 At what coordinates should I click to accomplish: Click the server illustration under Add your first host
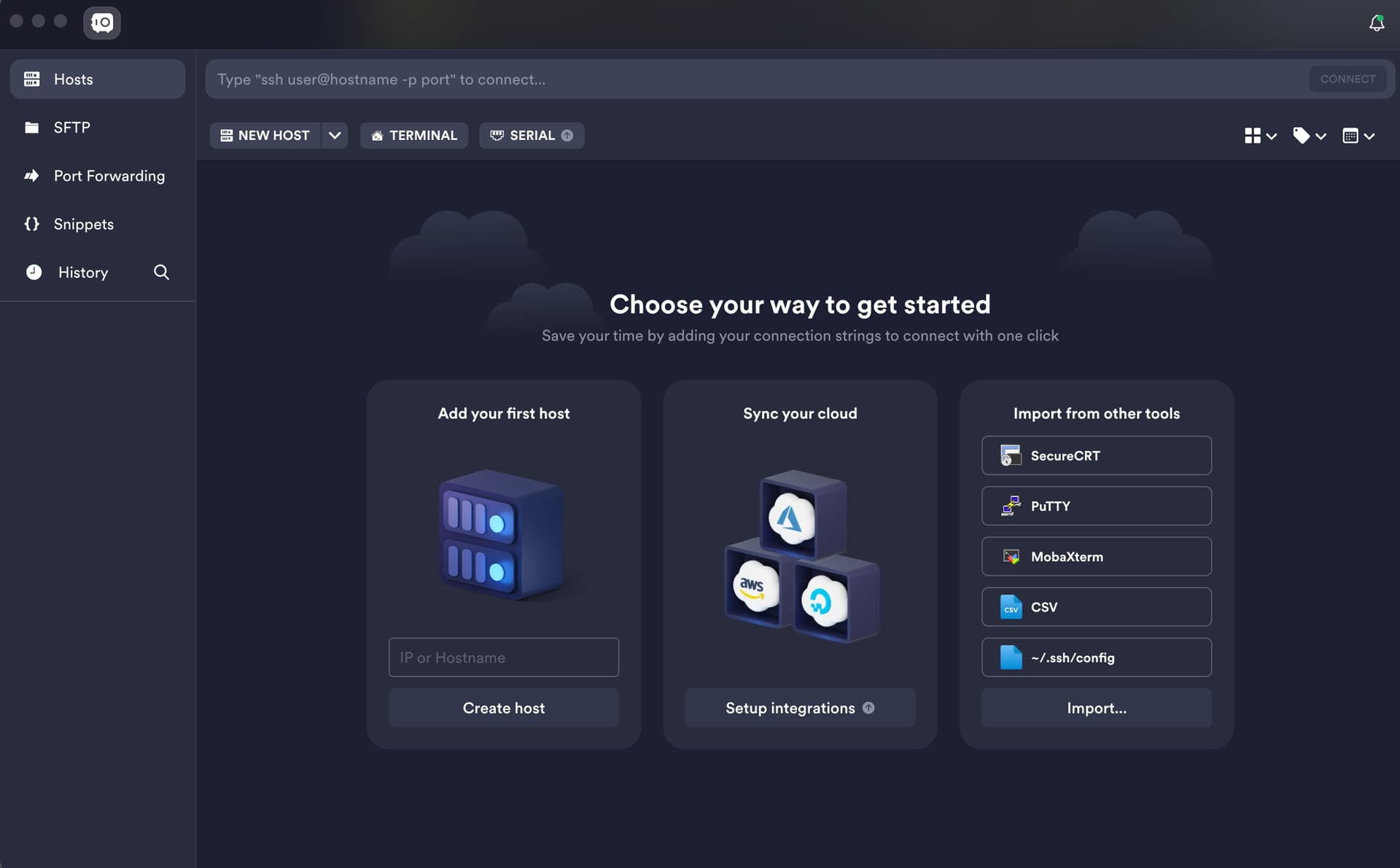point(502,536)
